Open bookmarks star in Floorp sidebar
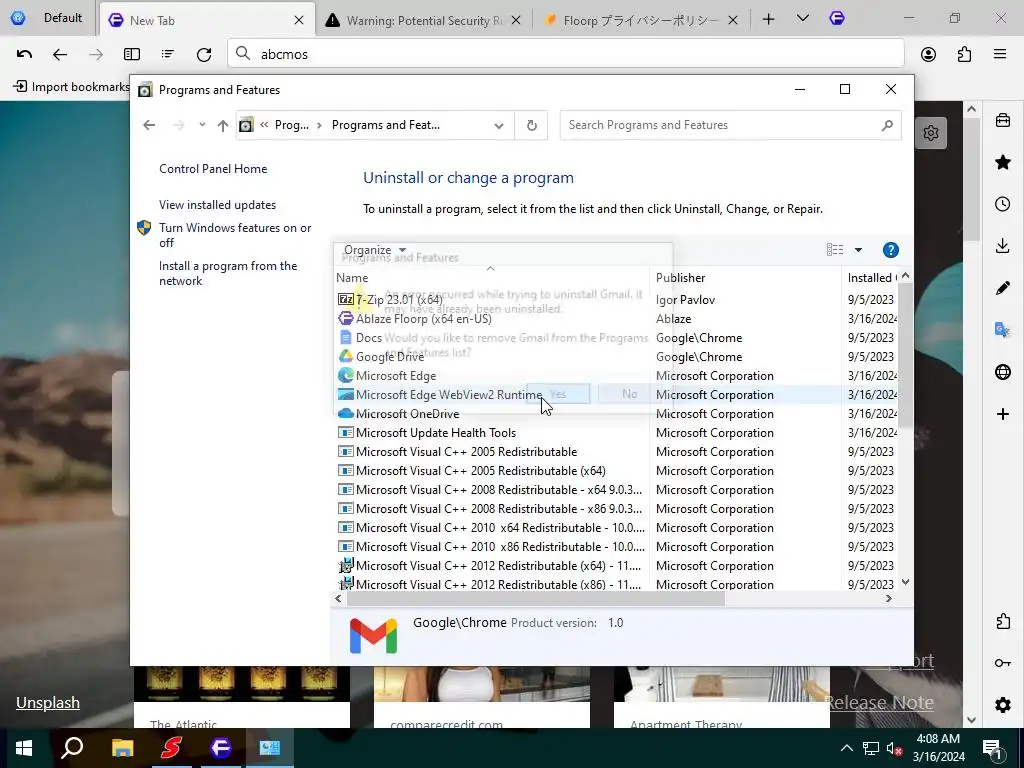Screen dimensions: 1024x768 1002,162
